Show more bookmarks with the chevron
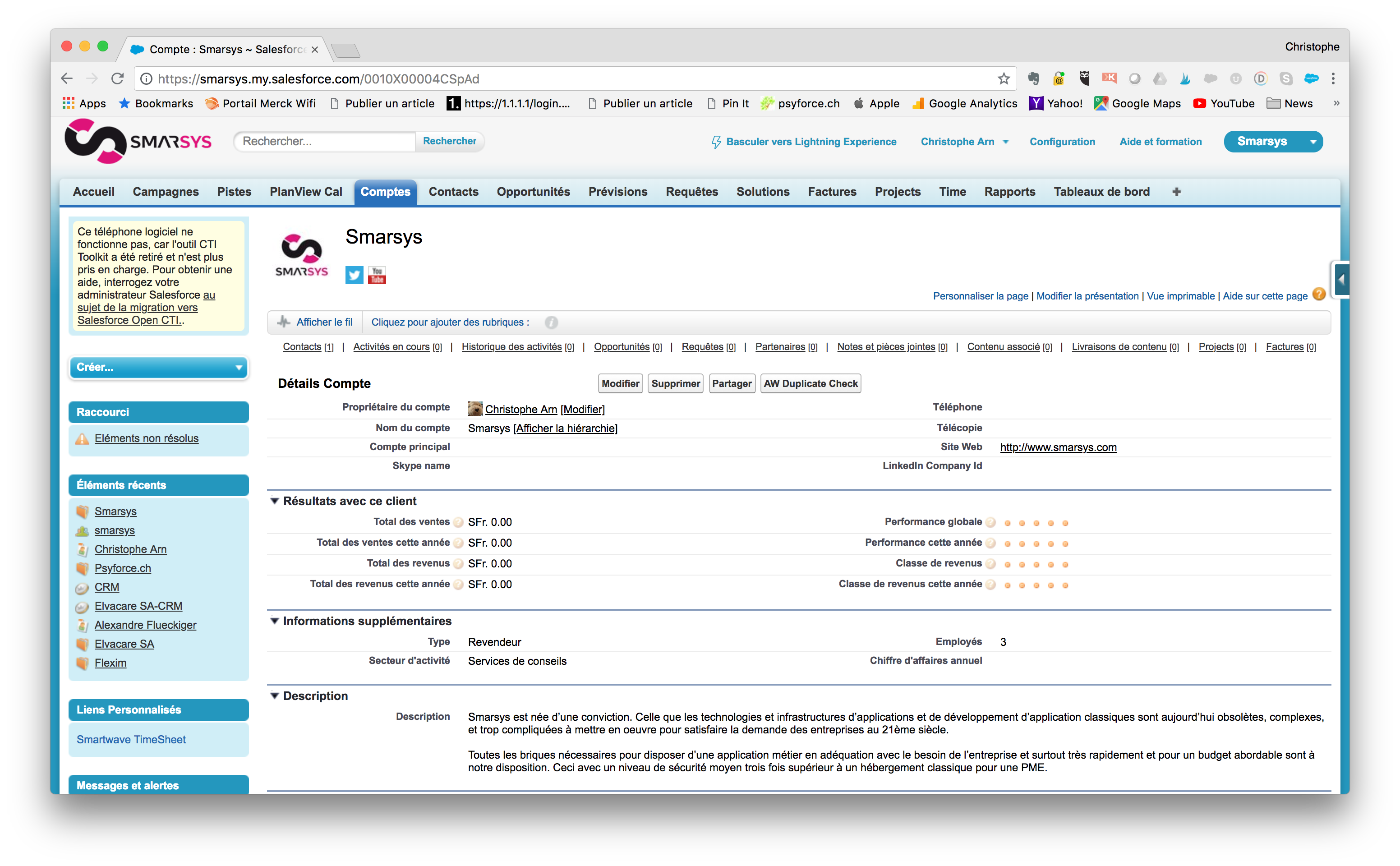This screenshot has width=1400, height=866. click(1336, 104)
